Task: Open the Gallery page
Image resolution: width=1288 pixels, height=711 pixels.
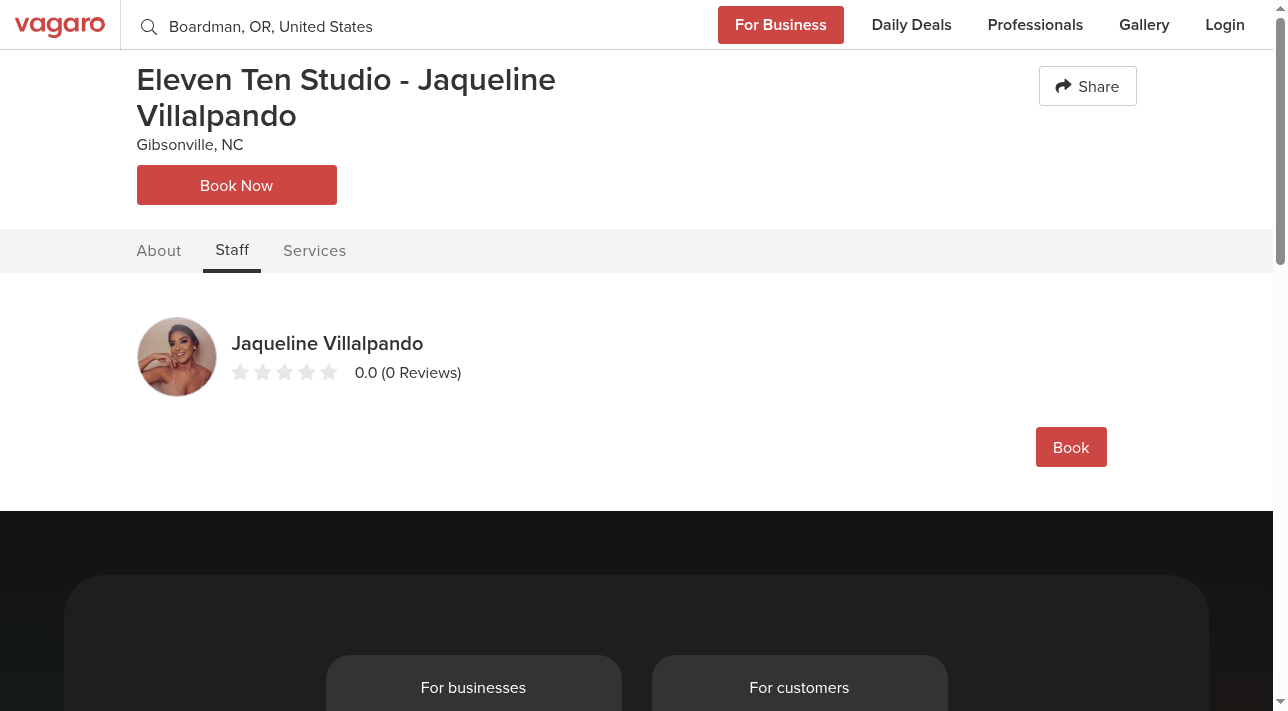Action: tap(1144, 25)
